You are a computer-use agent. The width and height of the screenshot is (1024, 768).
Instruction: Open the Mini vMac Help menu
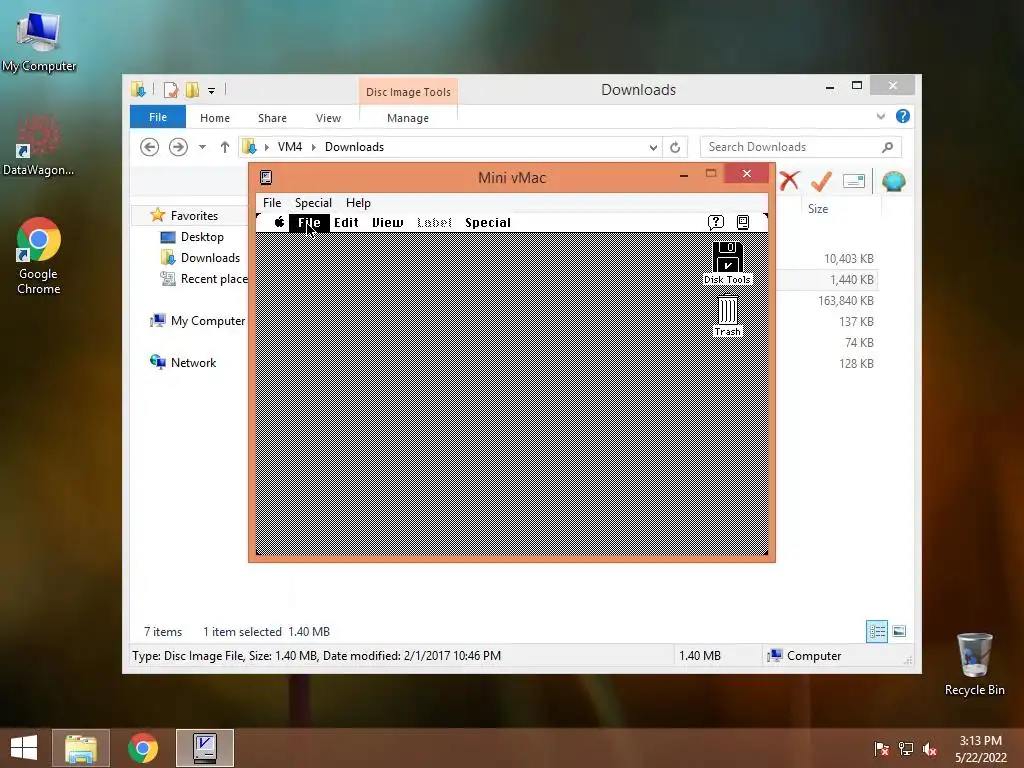(358, 202)
